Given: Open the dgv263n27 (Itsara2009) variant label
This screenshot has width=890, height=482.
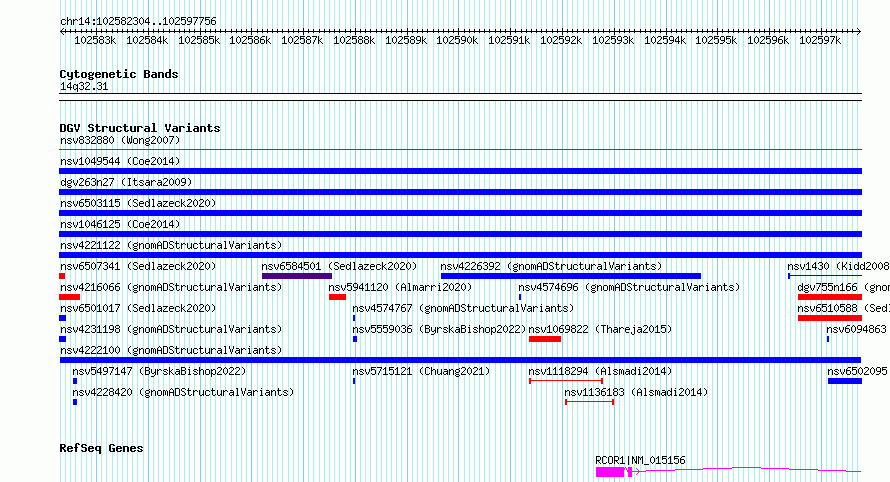Looking at the screenshot, I should [x=126, y=182].
